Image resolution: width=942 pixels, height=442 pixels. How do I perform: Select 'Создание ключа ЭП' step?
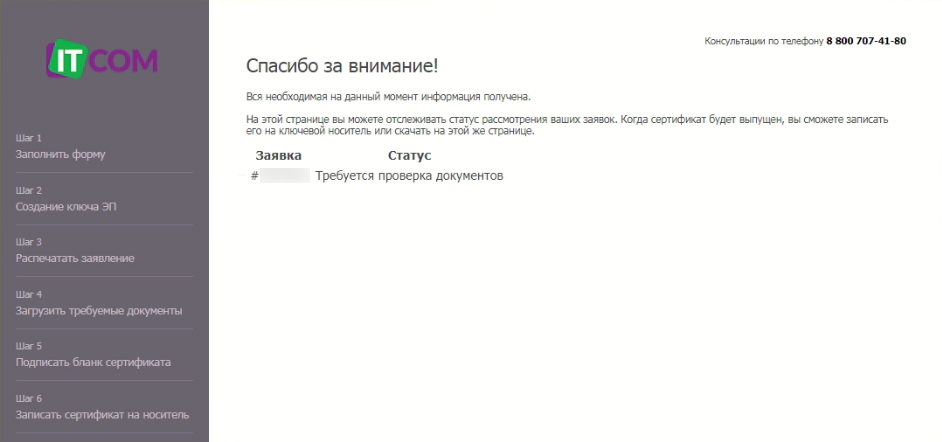(67, 206)
